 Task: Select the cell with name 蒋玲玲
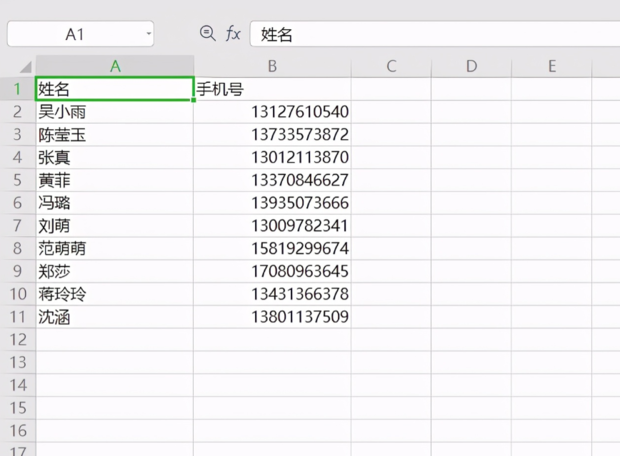(115, 294)
